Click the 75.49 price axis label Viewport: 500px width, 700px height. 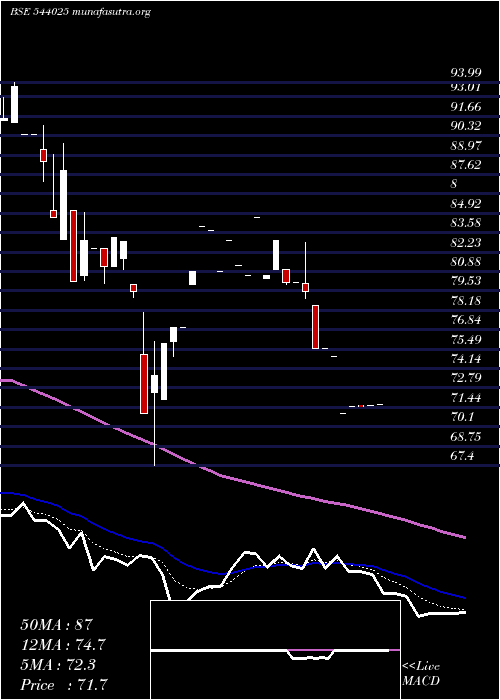tap(466, 339)
